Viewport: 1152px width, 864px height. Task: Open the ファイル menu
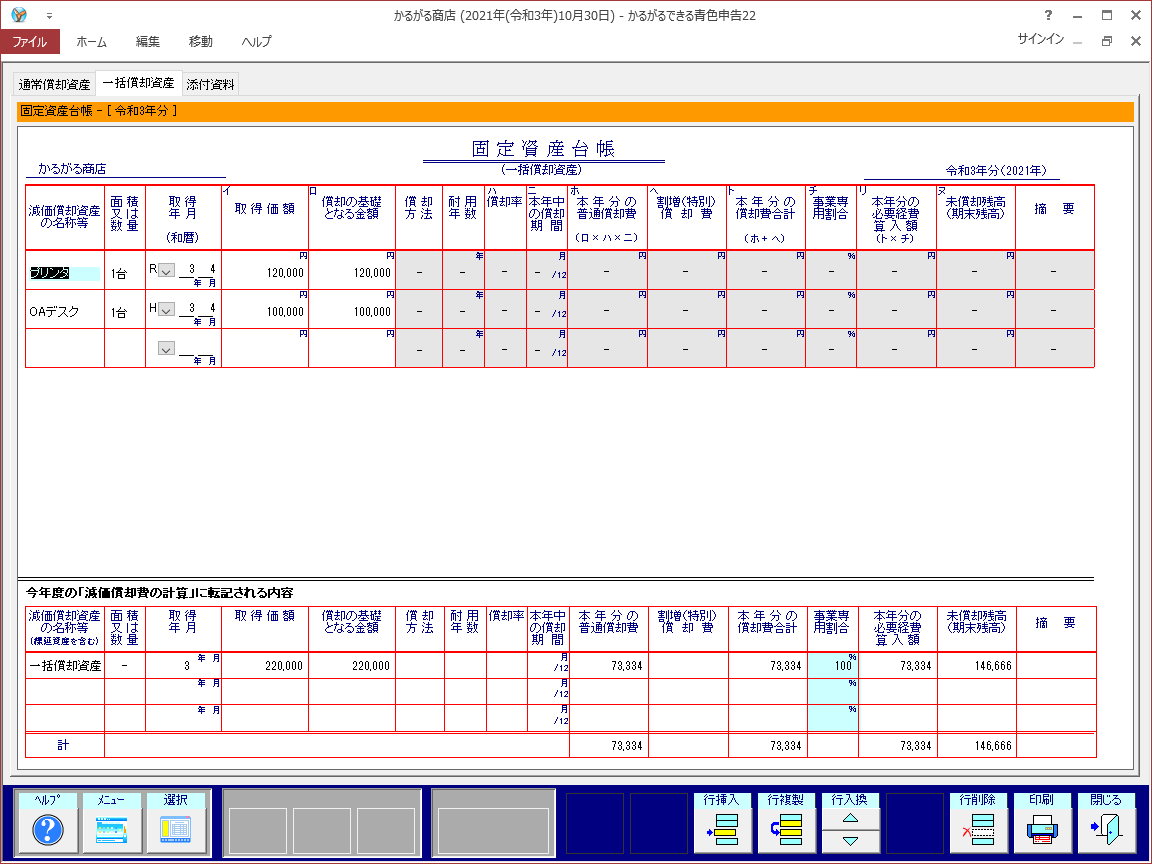[29, 42]
